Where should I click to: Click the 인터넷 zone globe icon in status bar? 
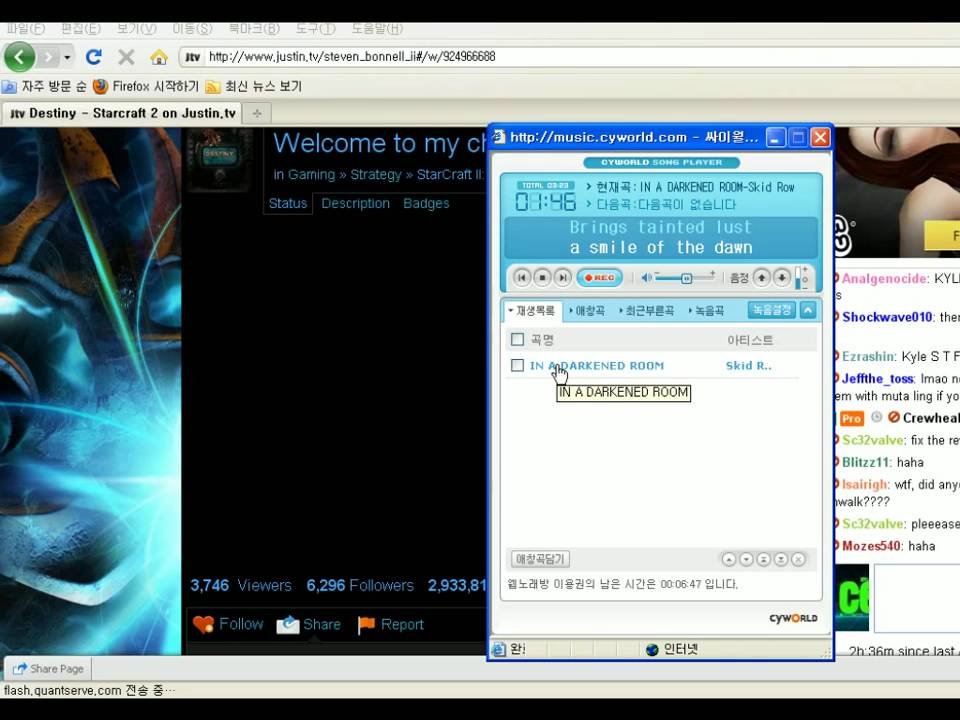click(652, 650)
